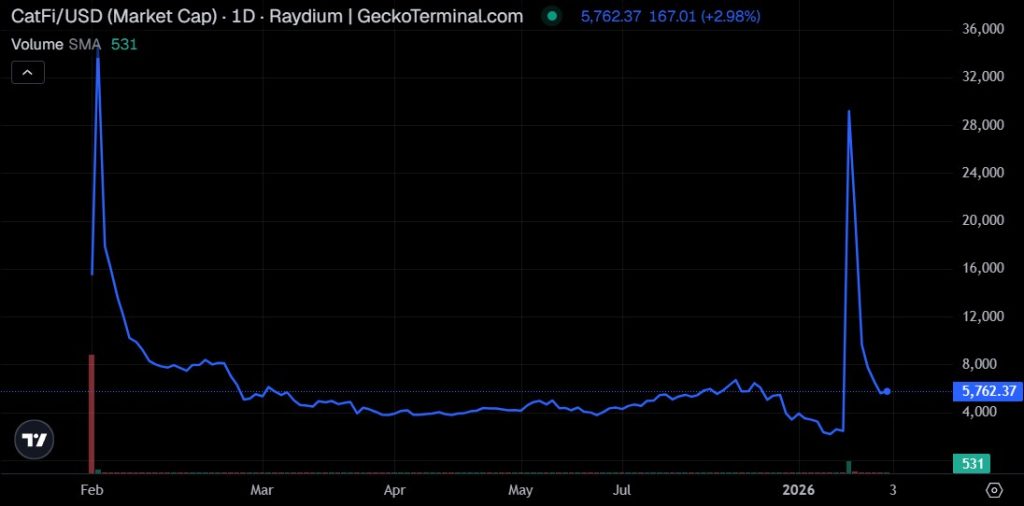Select the Mar marker on time axis

pos(261,490)
